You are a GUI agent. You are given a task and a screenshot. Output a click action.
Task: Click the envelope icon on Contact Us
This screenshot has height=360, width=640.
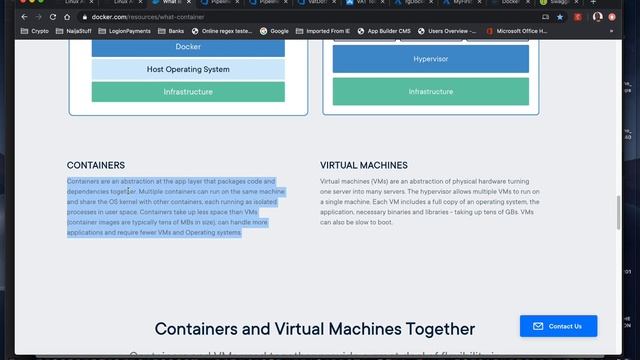pyautogui.click(x=538, y=326)
